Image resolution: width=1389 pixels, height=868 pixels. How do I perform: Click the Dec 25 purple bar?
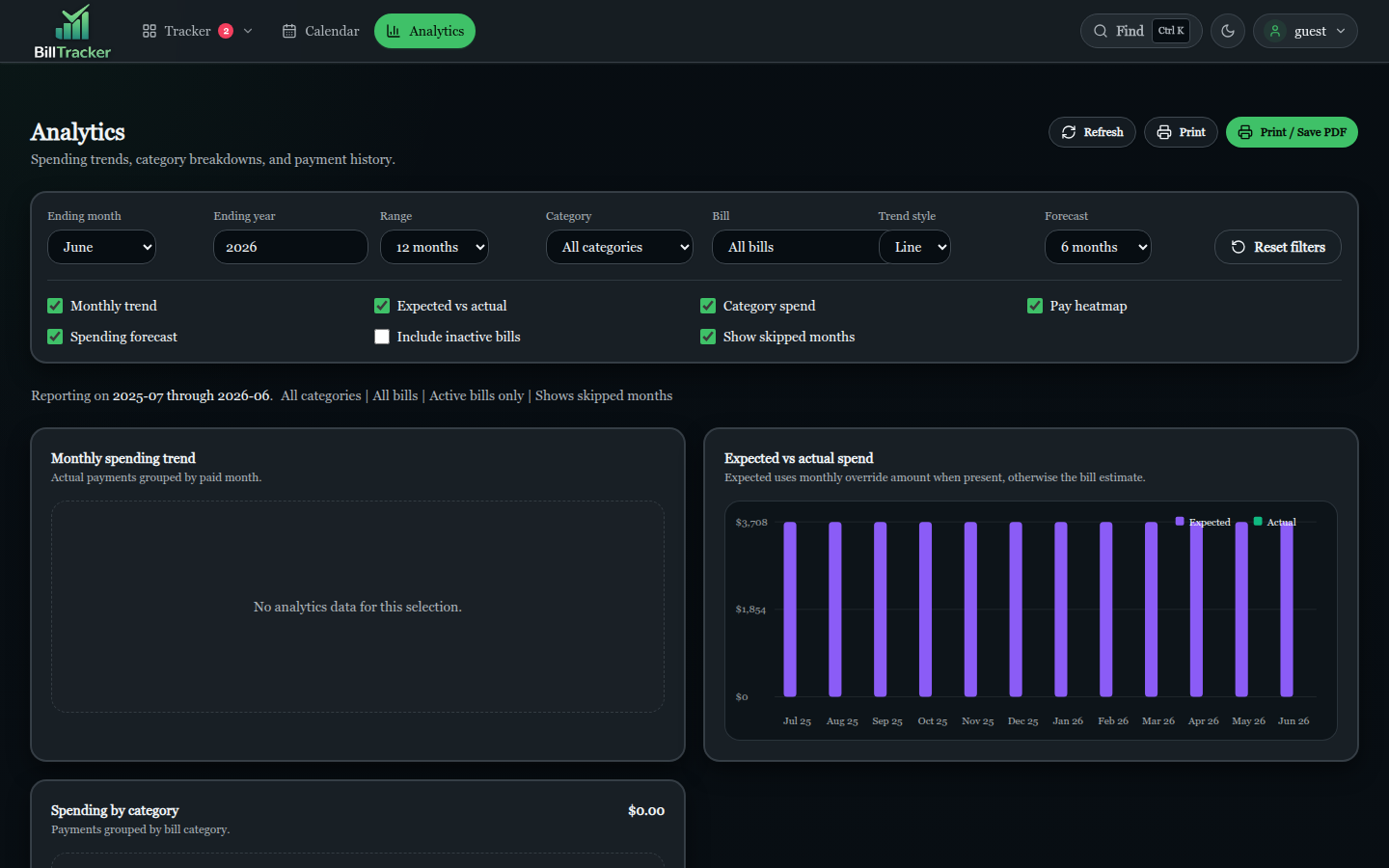click(1016, 609)
